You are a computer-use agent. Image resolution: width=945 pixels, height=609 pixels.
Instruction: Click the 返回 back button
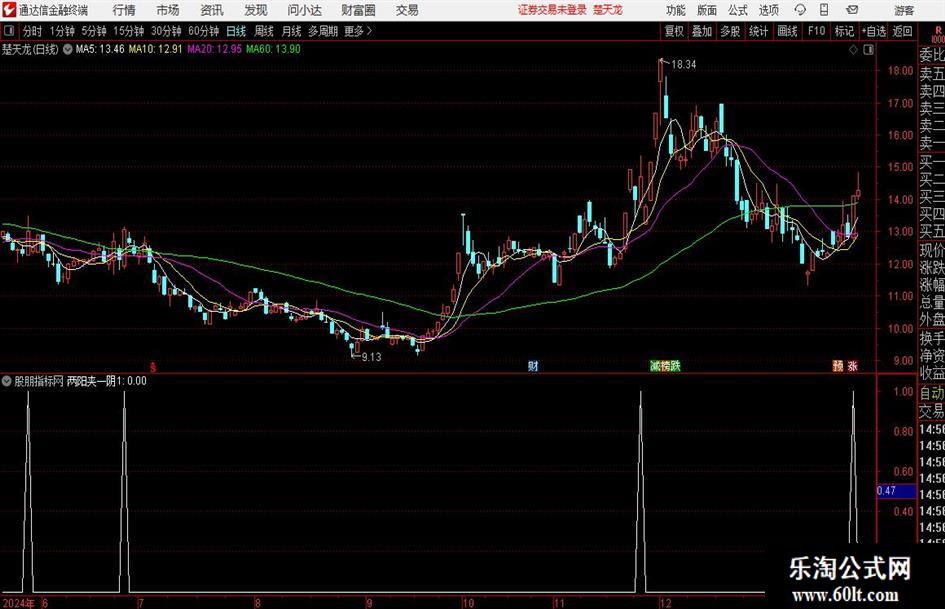[902, 31]
